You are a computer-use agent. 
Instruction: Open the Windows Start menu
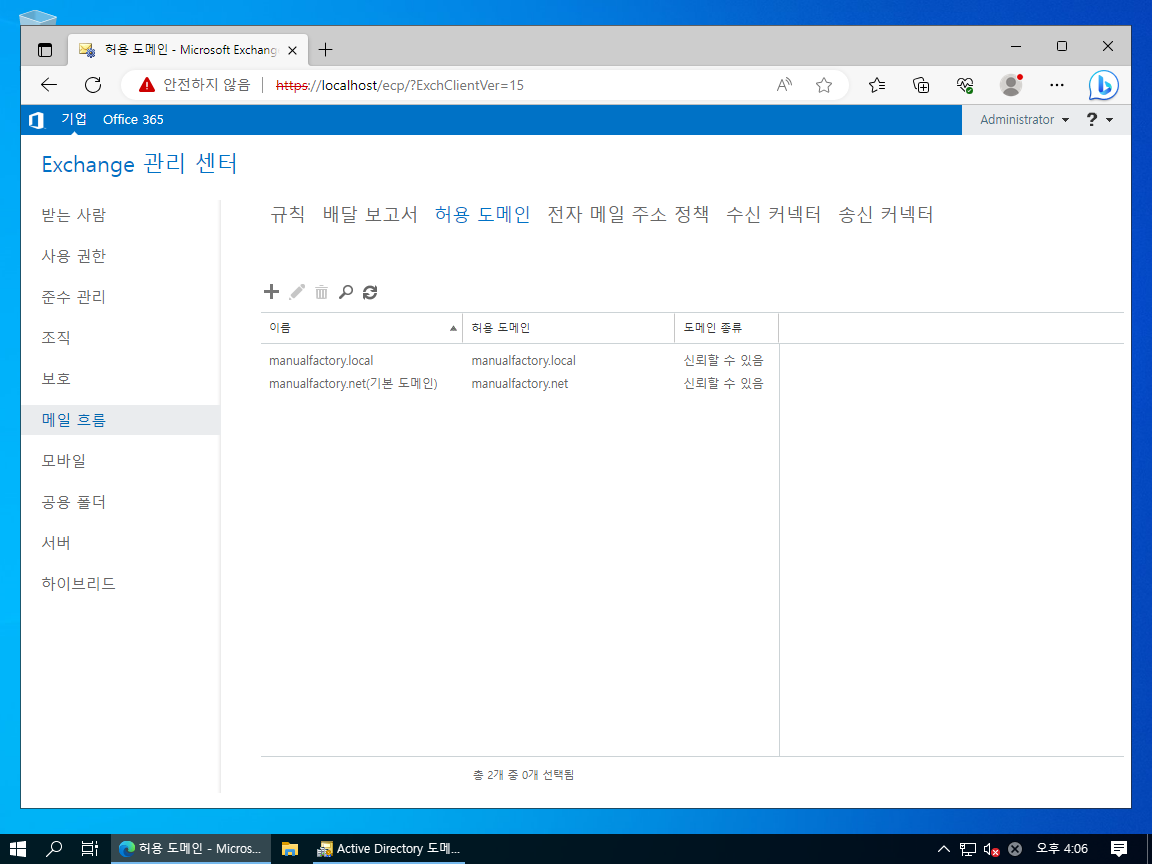click(18, 849)
